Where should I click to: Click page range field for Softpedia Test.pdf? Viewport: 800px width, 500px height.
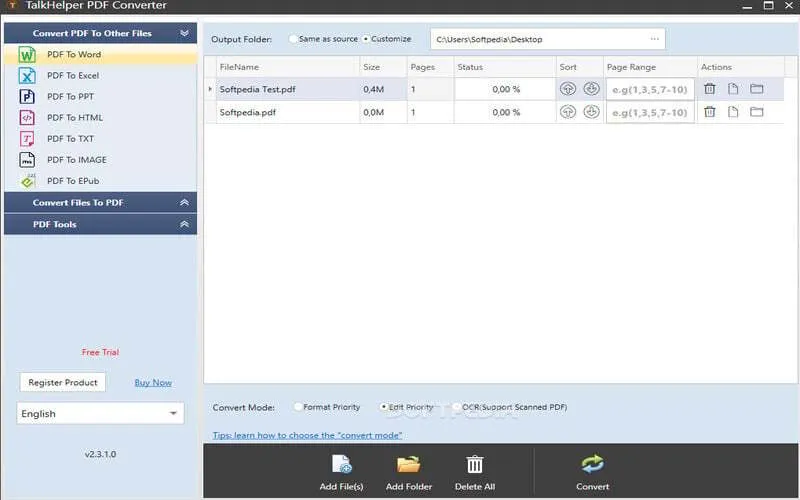(650, 89)
